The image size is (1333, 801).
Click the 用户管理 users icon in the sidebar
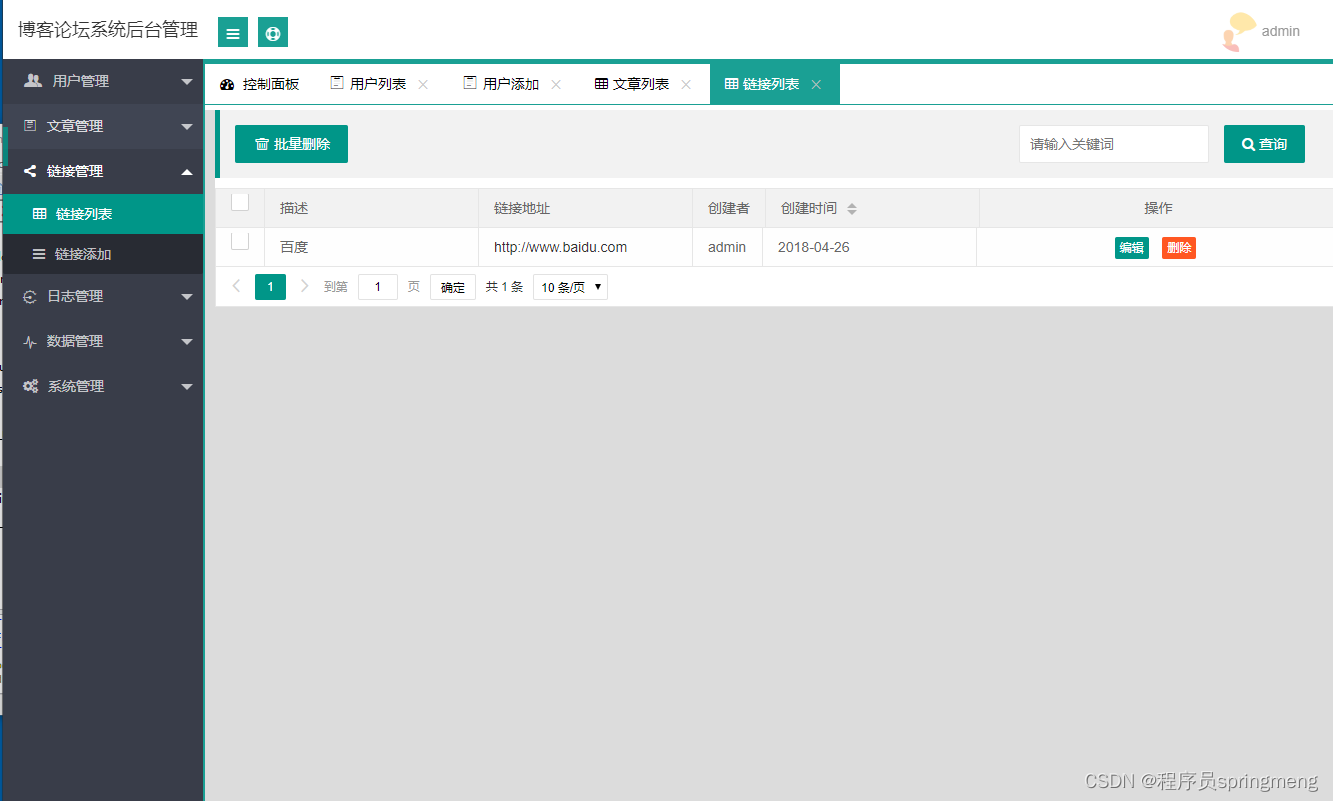pos(33,81)
